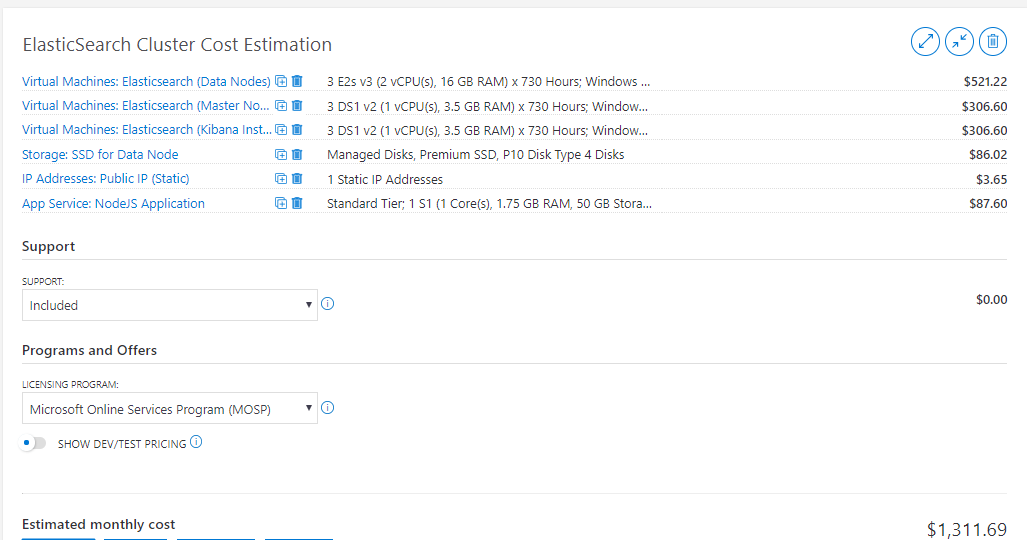Viewport: 1027px width, 540px height.
Task: Clone the SSD for Data Node row
Action: coord(281,155)
